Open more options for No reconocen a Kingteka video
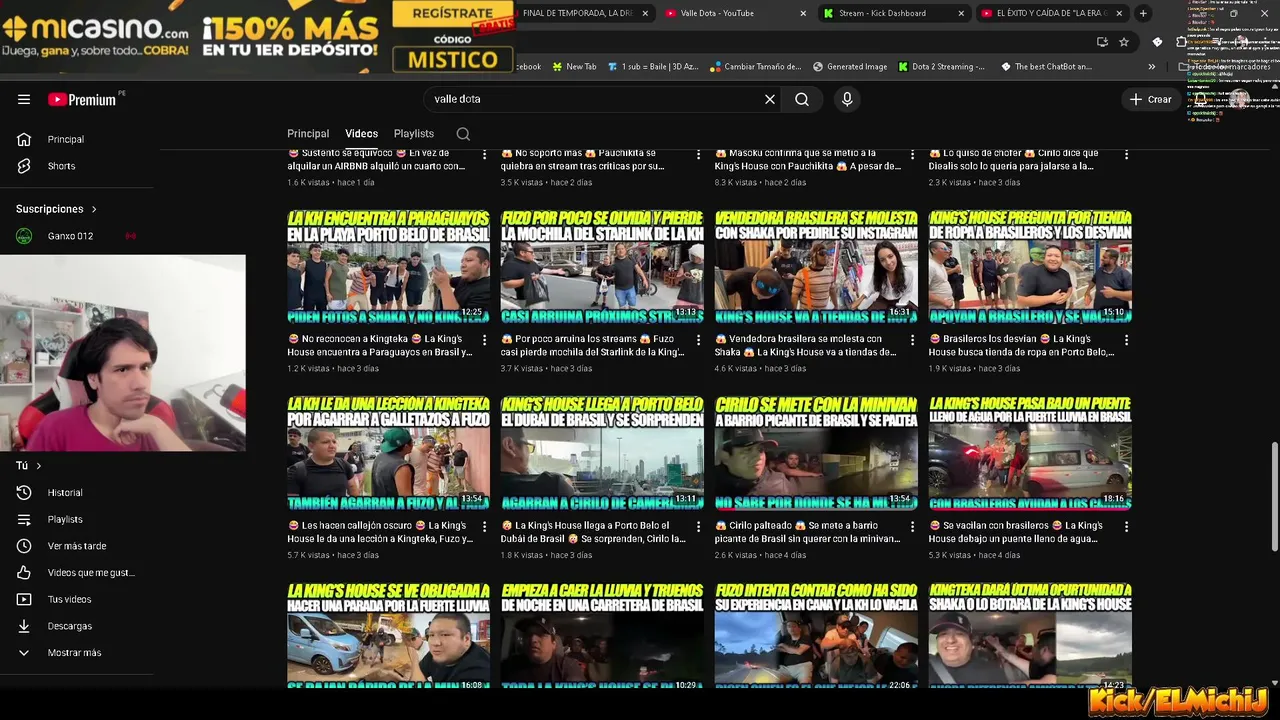The image size is (1280, 720). click(485, 340)
